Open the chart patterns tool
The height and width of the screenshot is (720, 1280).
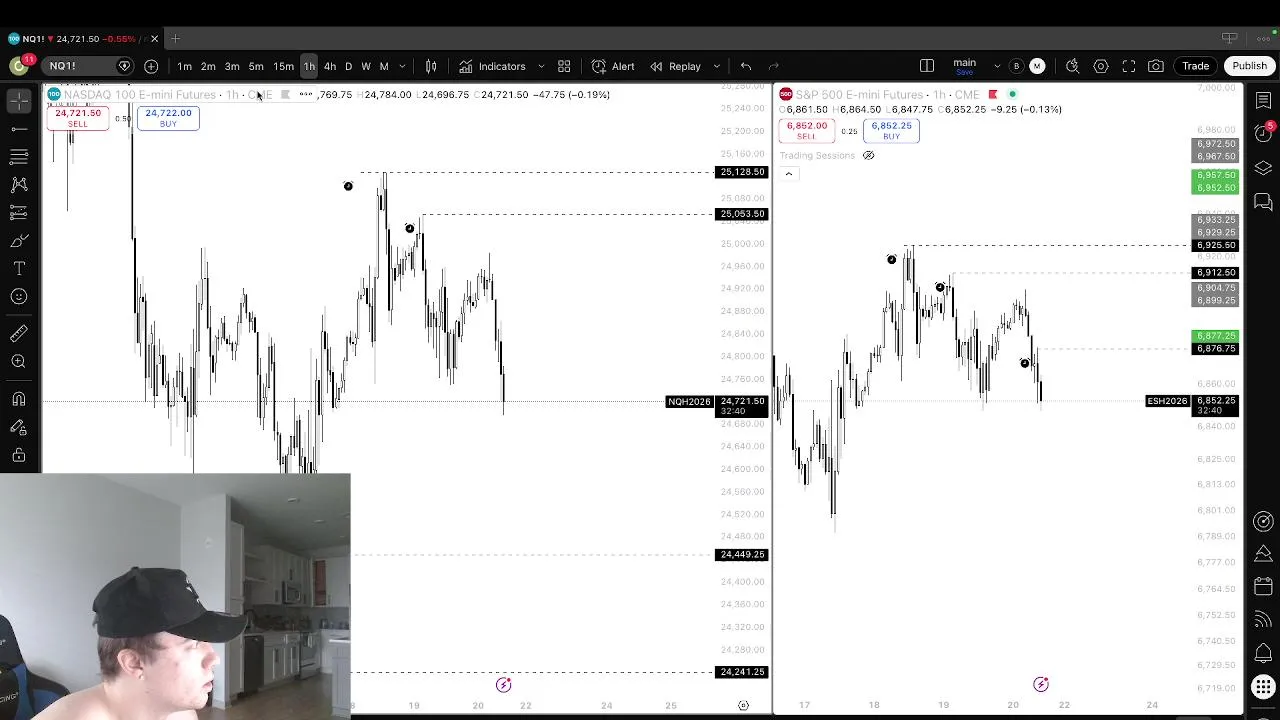[x=19, y=185]
